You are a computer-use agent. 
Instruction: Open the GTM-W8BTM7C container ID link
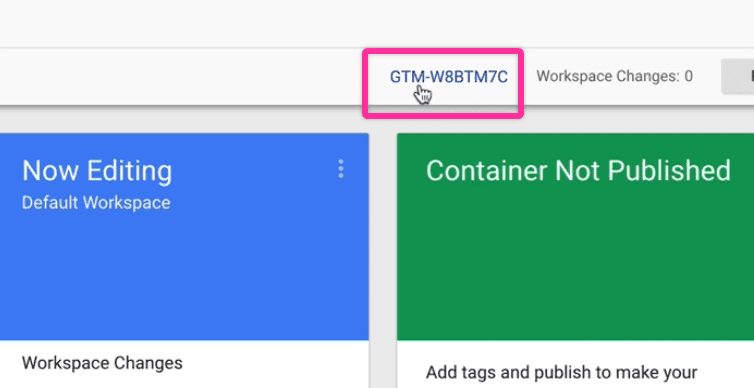pos(448,77)
